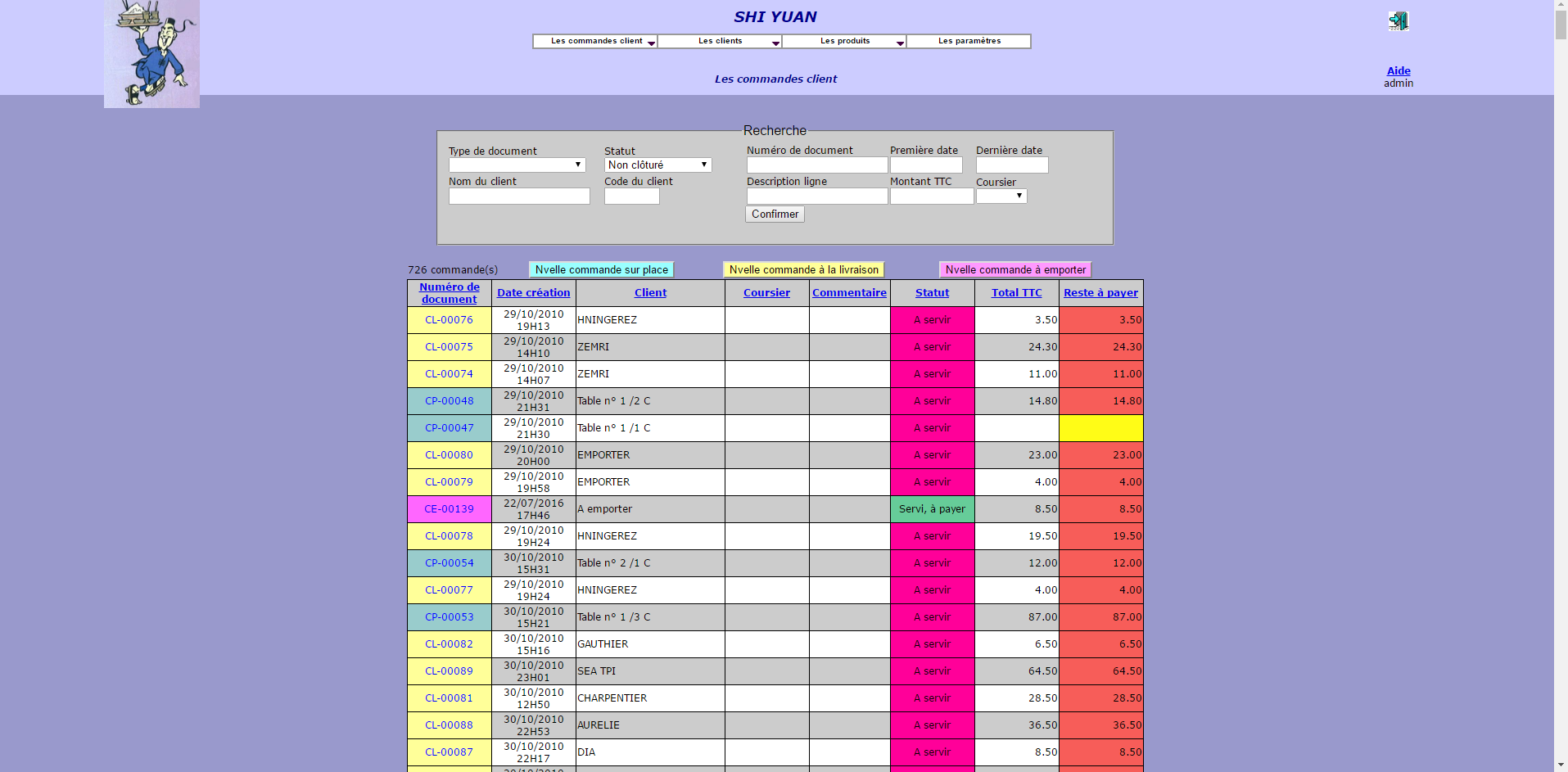Click the GAUTHIER client cell

[x=650, y=644]
